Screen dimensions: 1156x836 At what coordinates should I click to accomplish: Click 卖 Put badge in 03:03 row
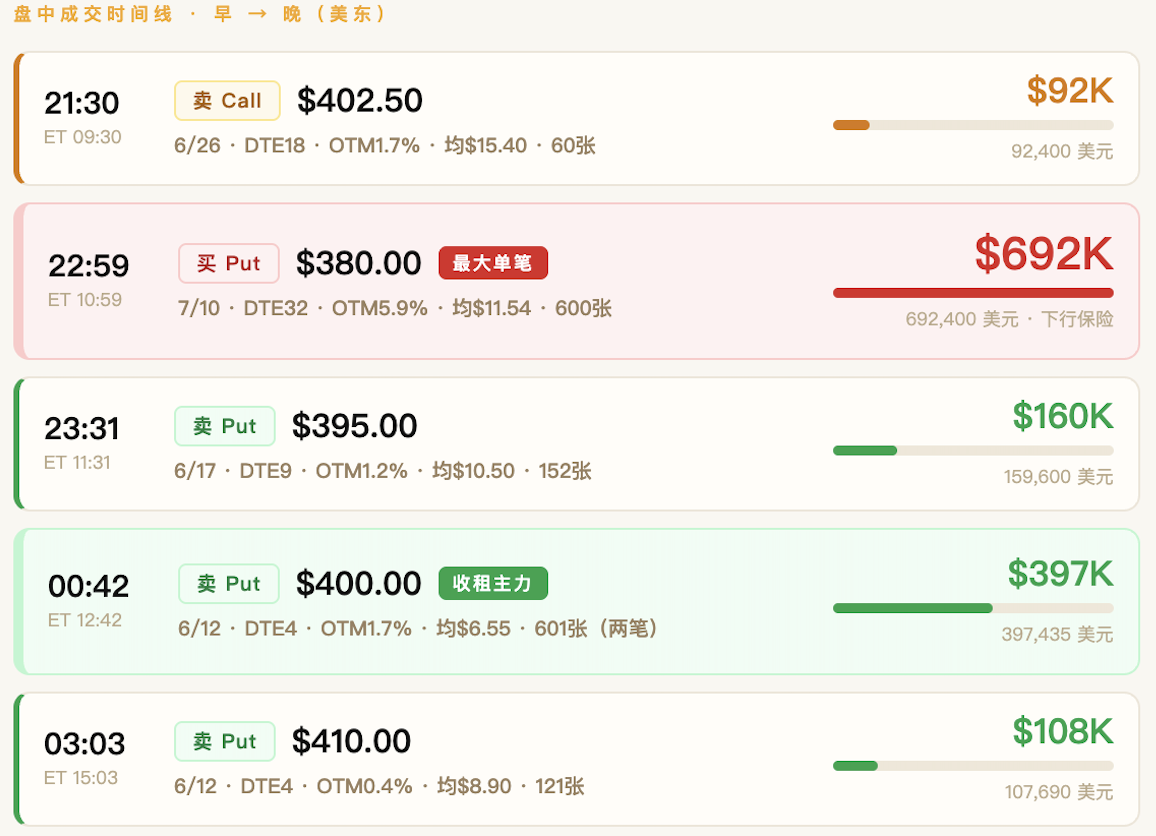click(225, 742)
